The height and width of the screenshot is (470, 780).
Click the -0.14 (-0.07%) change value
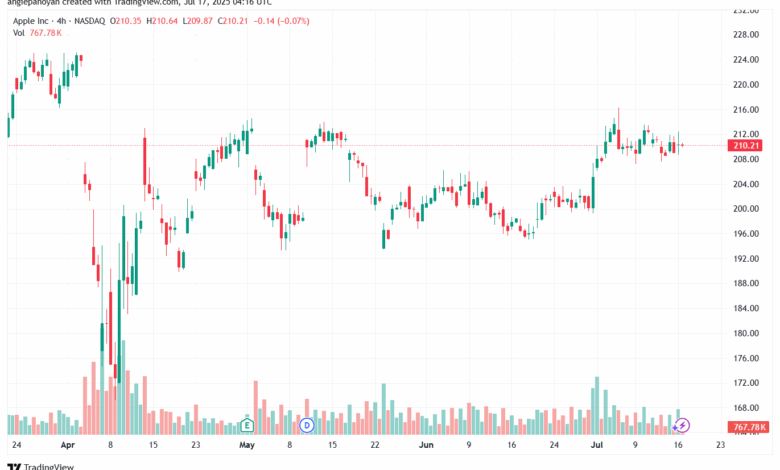[x=282, y=21]
